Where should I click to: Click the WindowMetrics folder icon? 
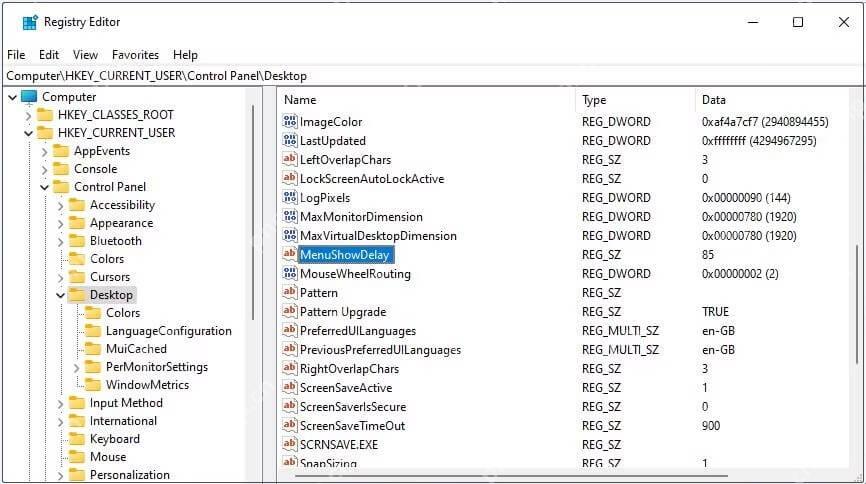(x=93, y=385)
